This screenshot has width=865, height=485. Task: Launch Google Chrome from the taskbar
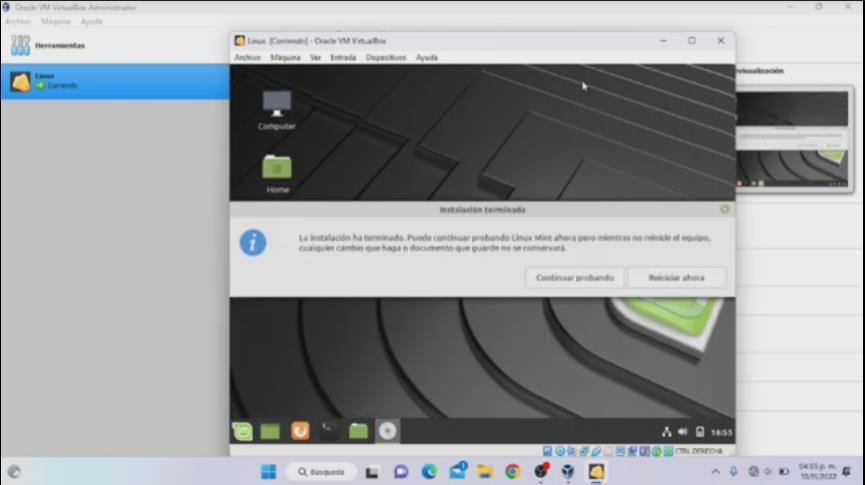(512, 472)
